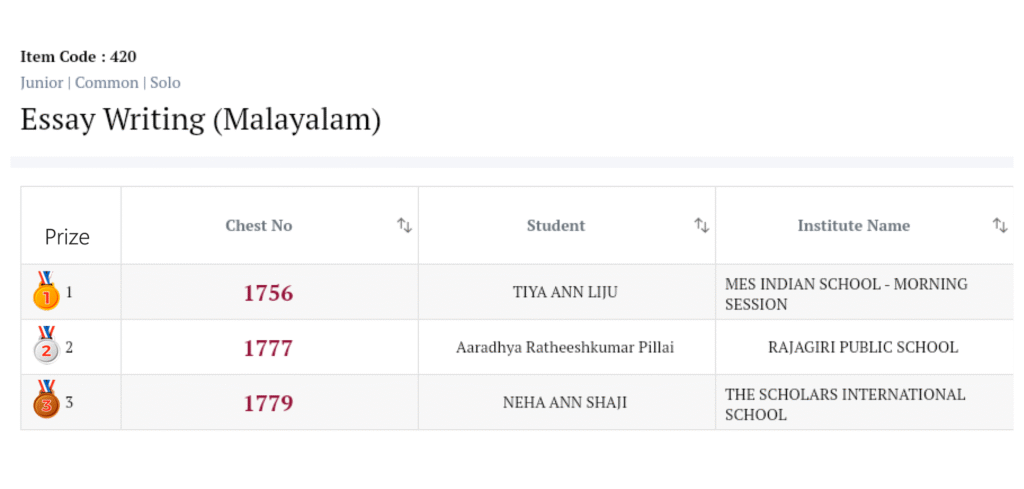Viewport: 1024px width, 489px height.
Task: Click the Institute Name column header
Action: pos(853,226)
